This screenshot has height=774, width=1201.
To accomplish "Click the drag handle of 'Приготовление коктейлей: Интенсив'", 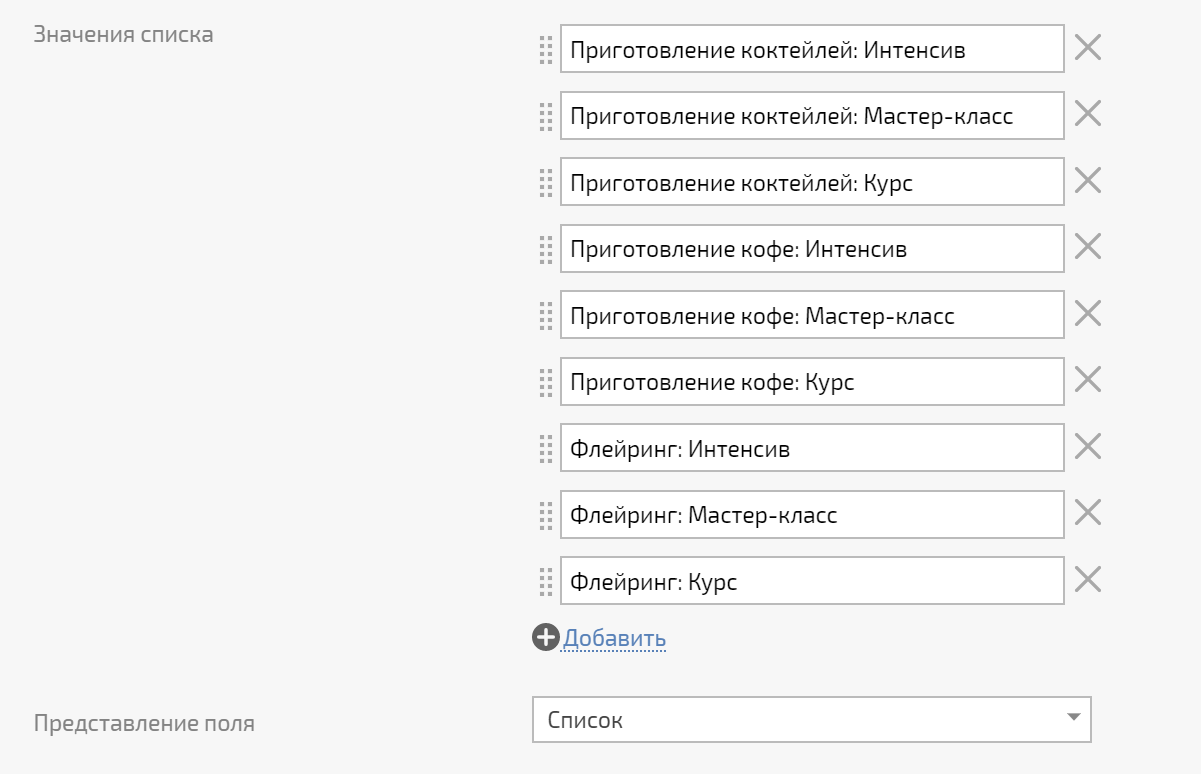I will (x=546, y=49).
